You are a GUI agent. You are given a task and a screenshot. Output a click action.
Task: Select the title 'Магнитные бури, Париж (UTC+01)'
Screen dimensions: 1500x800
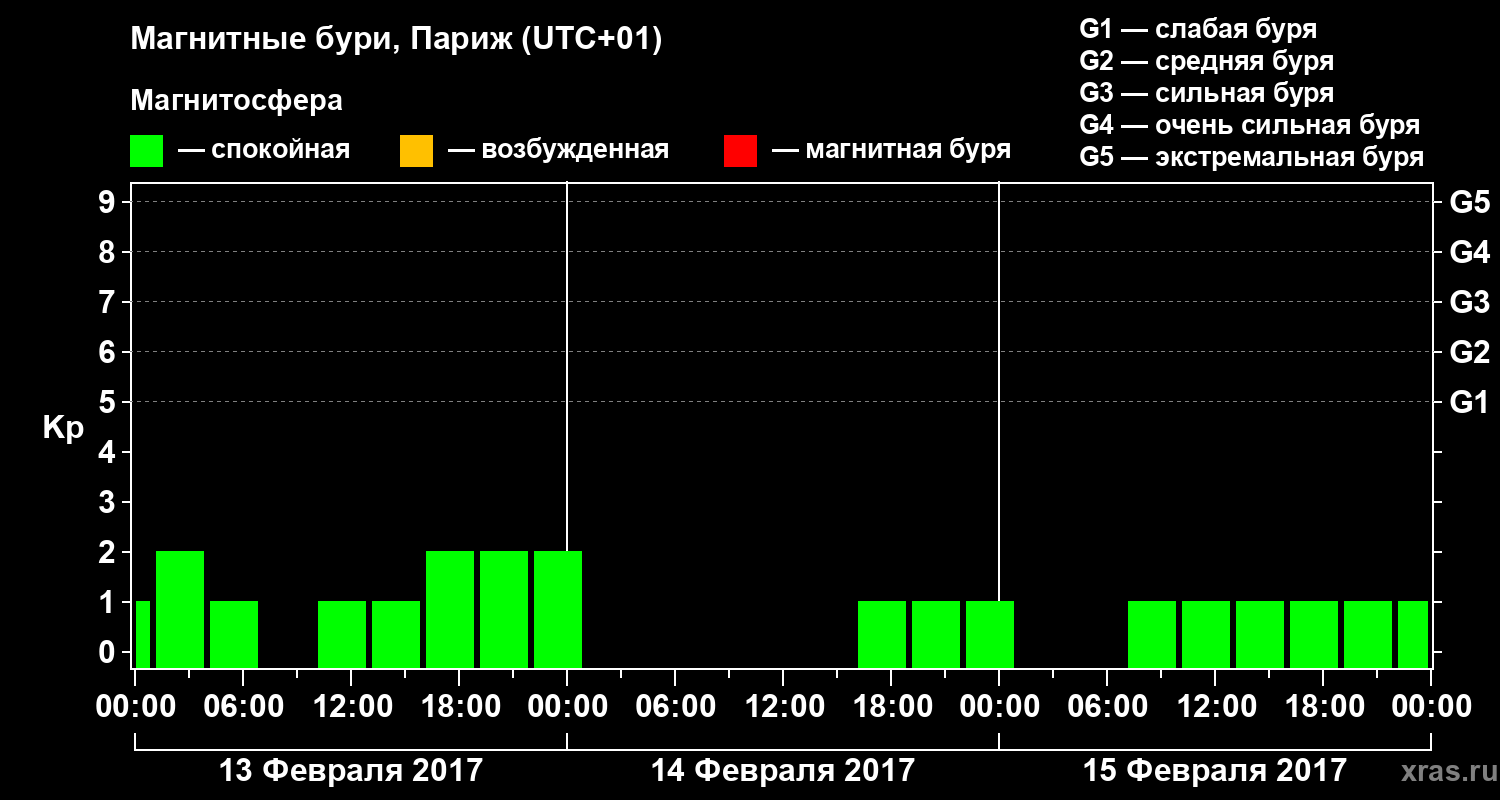(397, 40)
